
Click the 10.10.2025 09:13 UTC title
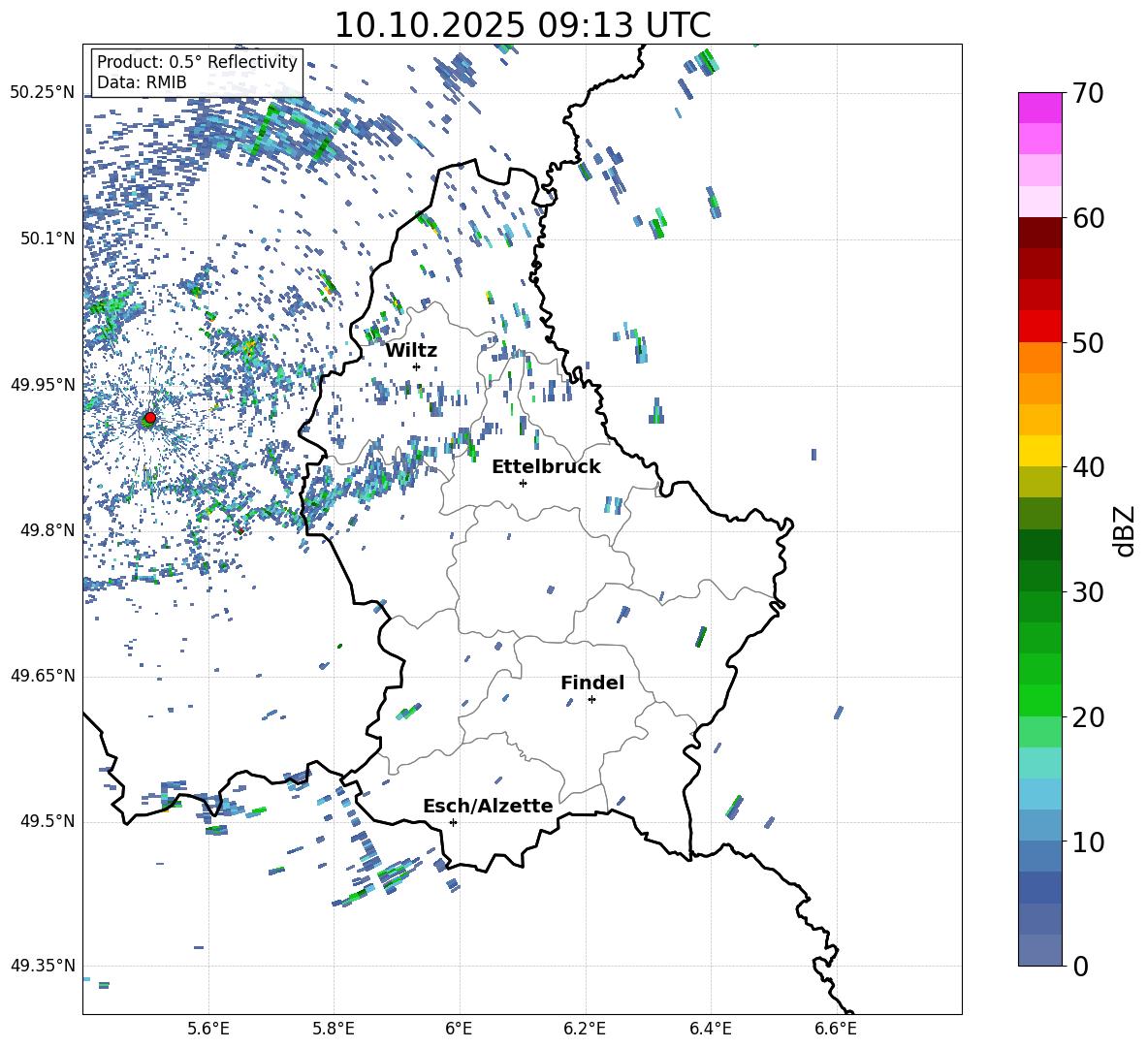pos(522,25)
